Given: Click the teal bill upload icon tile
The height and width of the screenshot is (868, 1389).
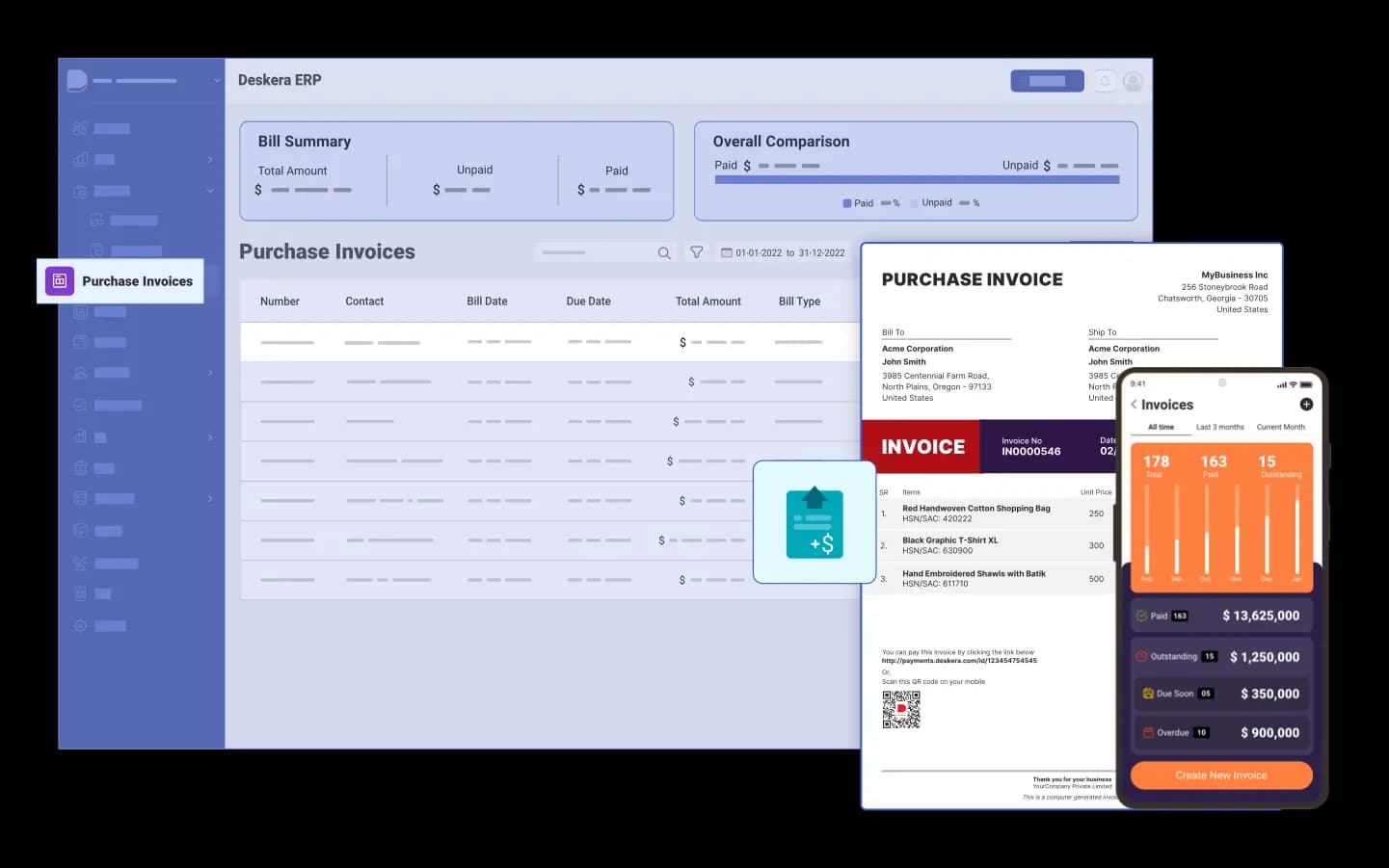Looking at the screenshot, I should [x=815, y=523].
